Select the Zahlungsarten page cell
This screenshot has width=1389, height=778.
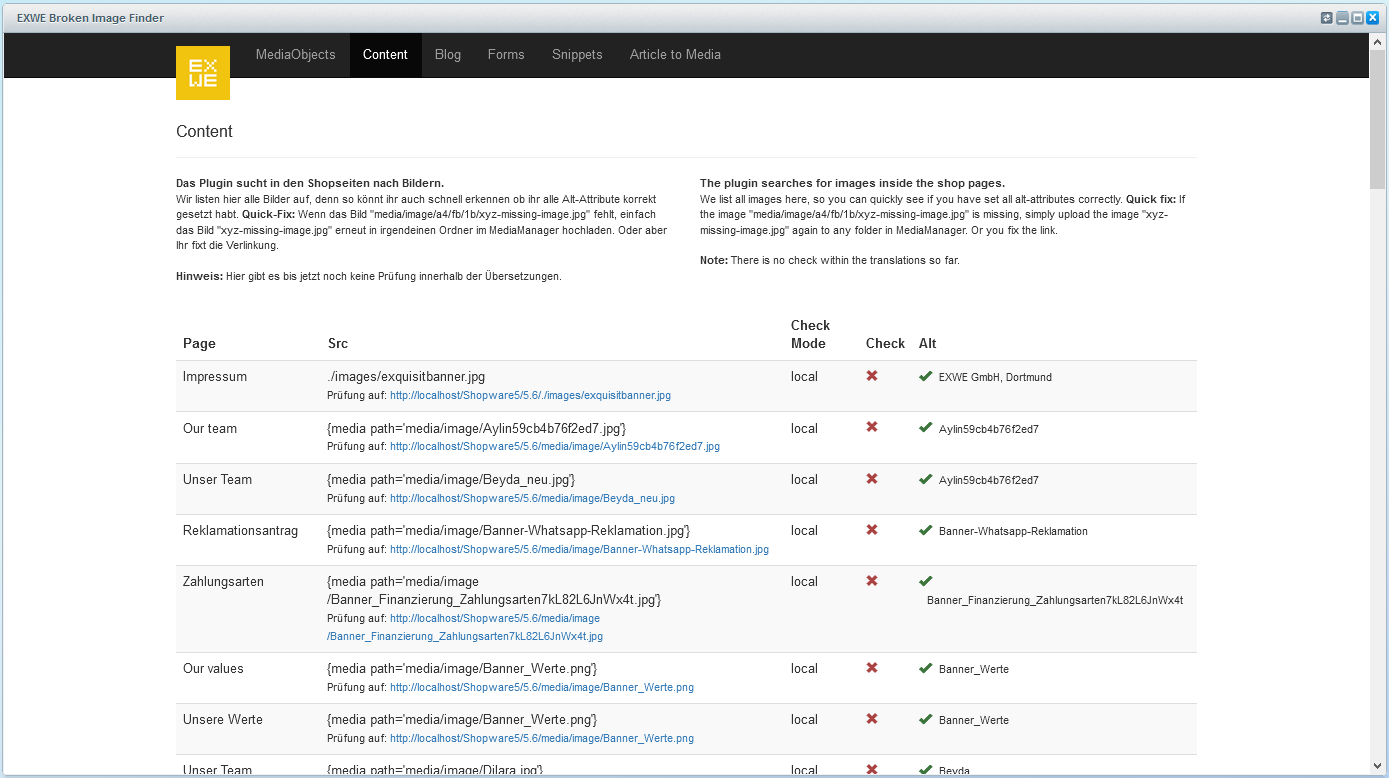pos(223,582)
